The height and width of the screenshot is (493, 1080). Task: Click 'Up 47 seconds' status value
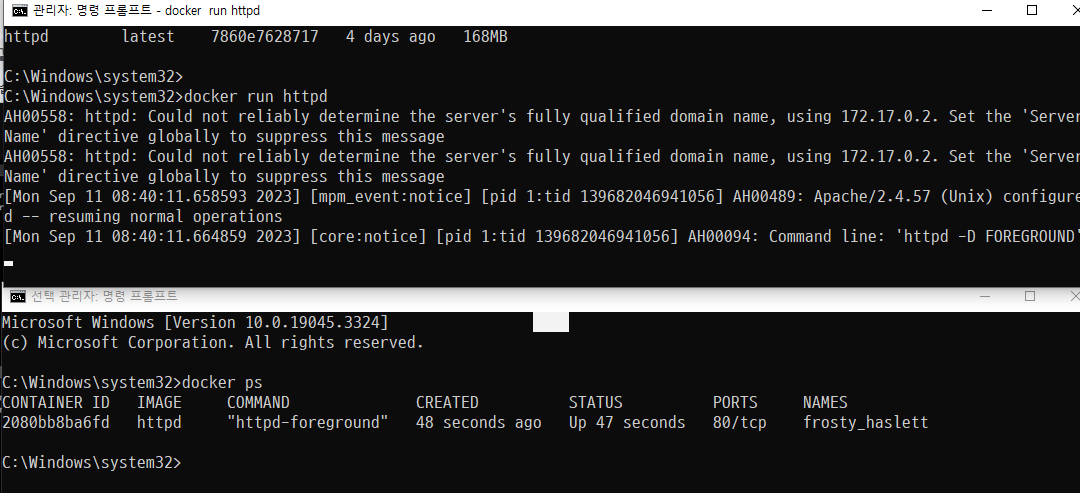point(627,422)
